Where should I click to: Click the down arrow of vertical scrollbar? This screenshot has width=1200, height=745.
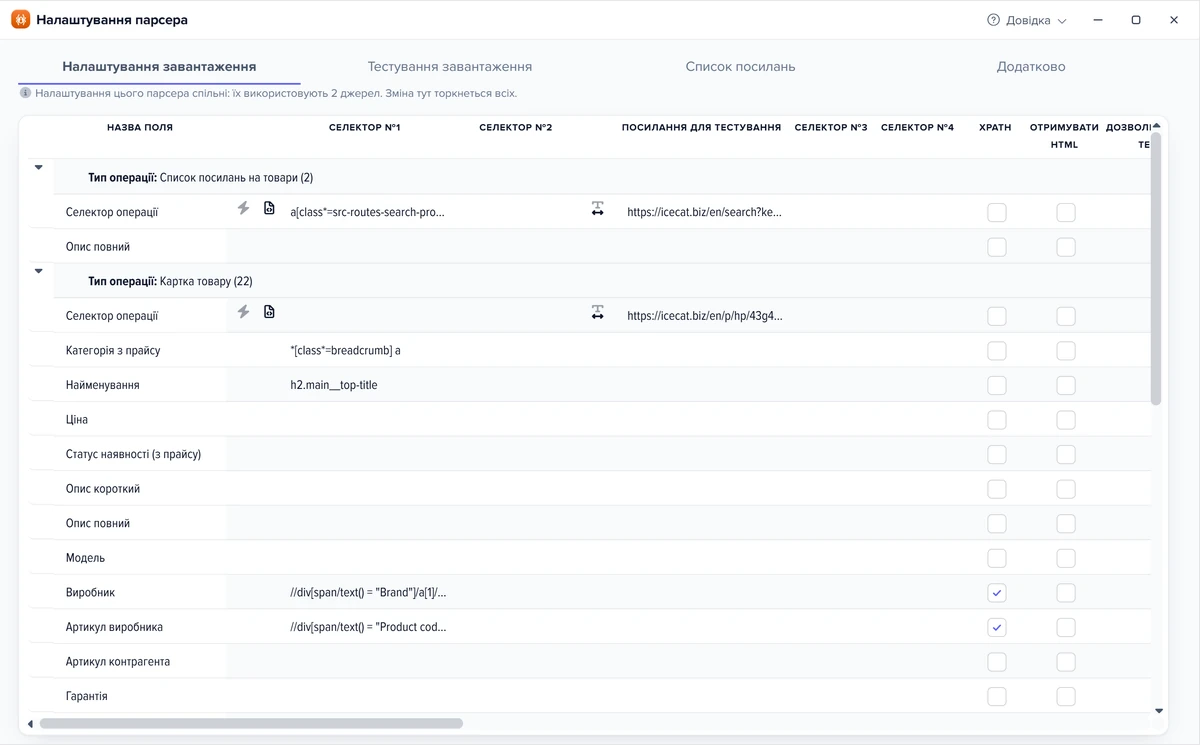click(1159, 711)
